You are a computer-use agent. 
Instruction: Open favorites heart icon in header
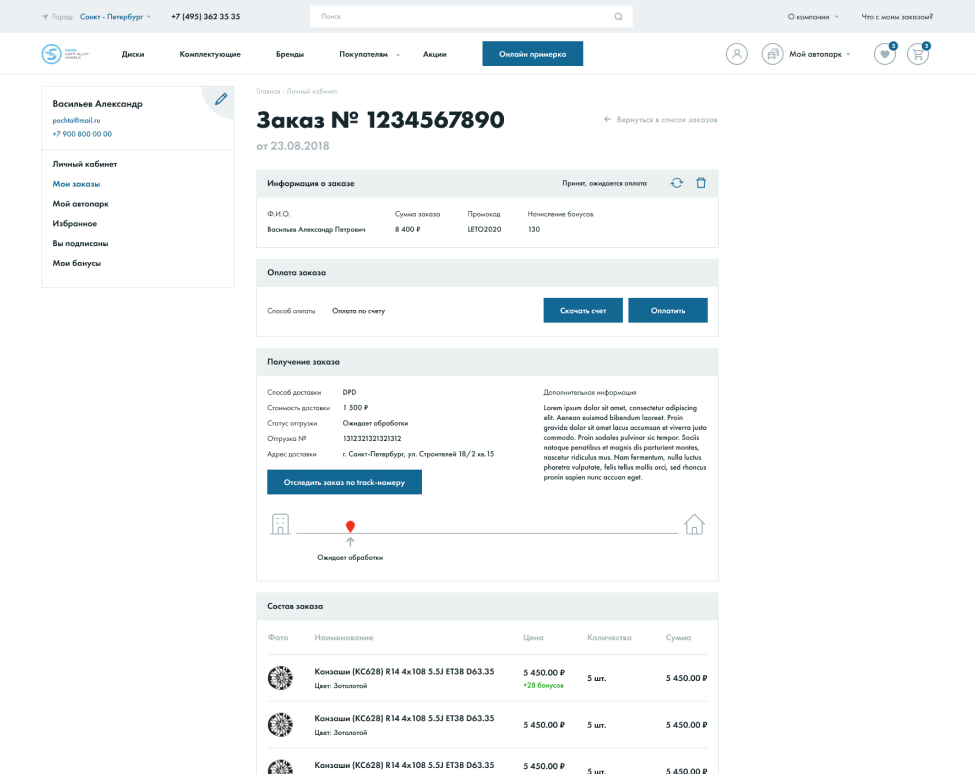pyautogui.click(x=884, y=54)
